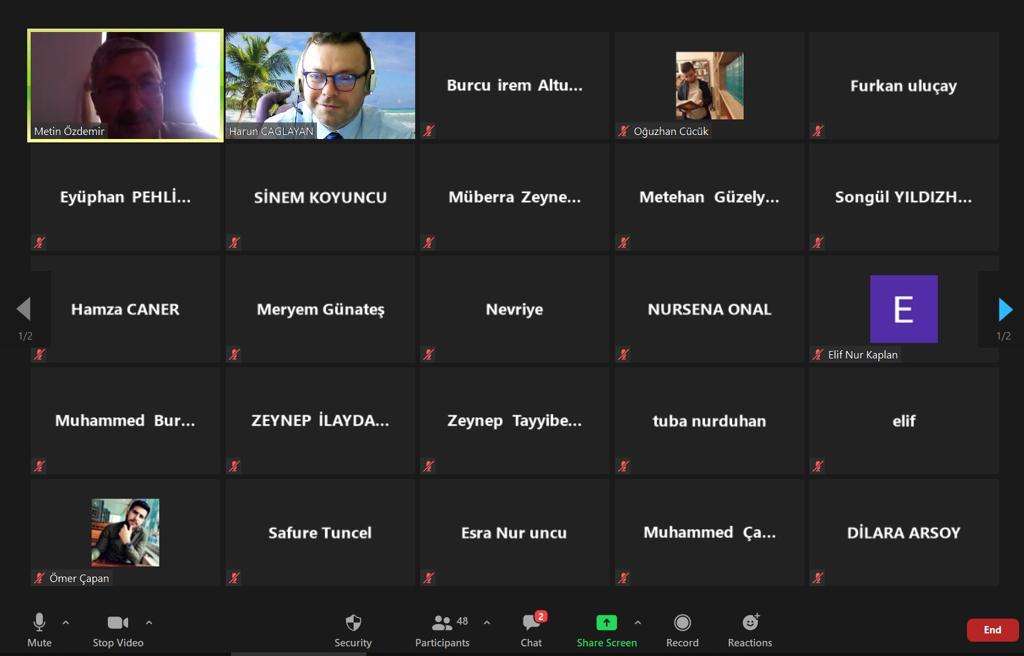Mute your microphone
The height and width of the screenshot is (656, 1024).
[38, 620]
